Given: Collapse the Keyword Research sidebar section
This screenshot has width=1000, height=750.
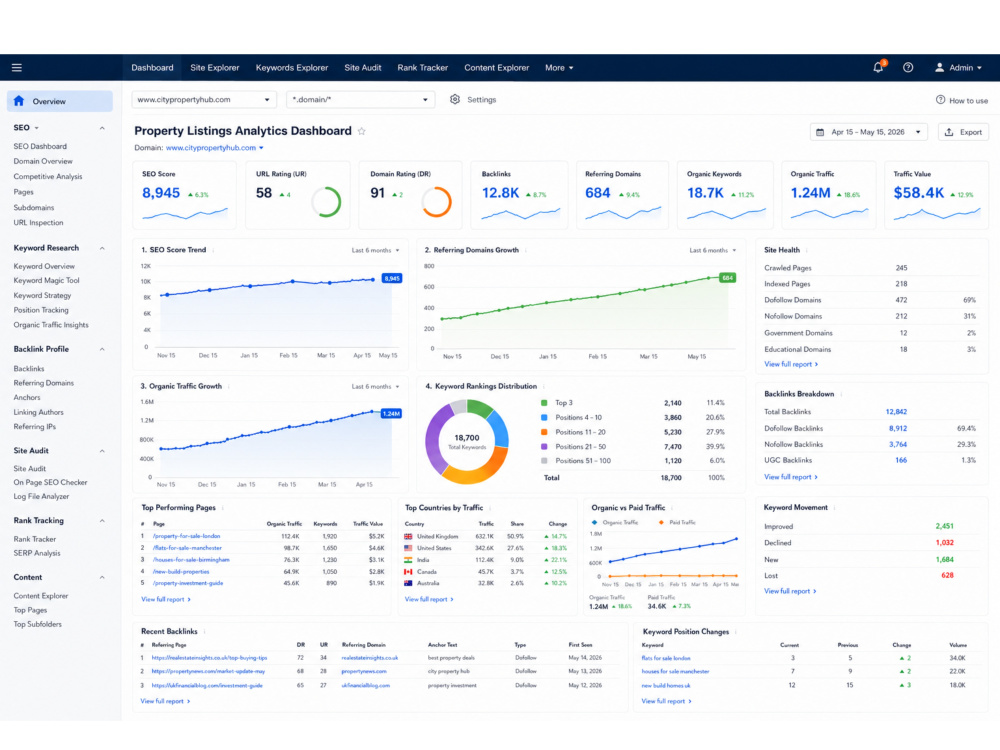Looking at the screenshot, I should pyautogui.click(x=102, y=248).
